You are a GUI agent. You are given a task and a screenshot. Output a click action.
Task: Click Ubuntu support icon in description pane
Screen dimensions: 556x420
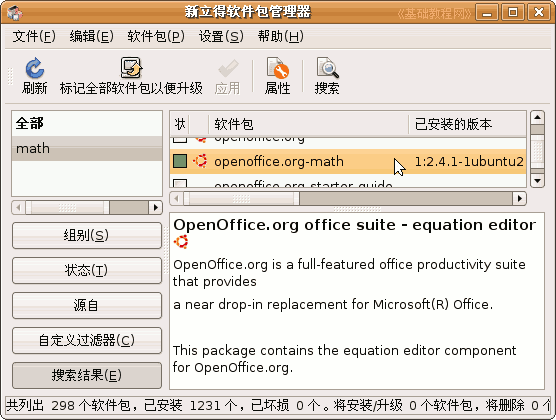click(181, 242)
